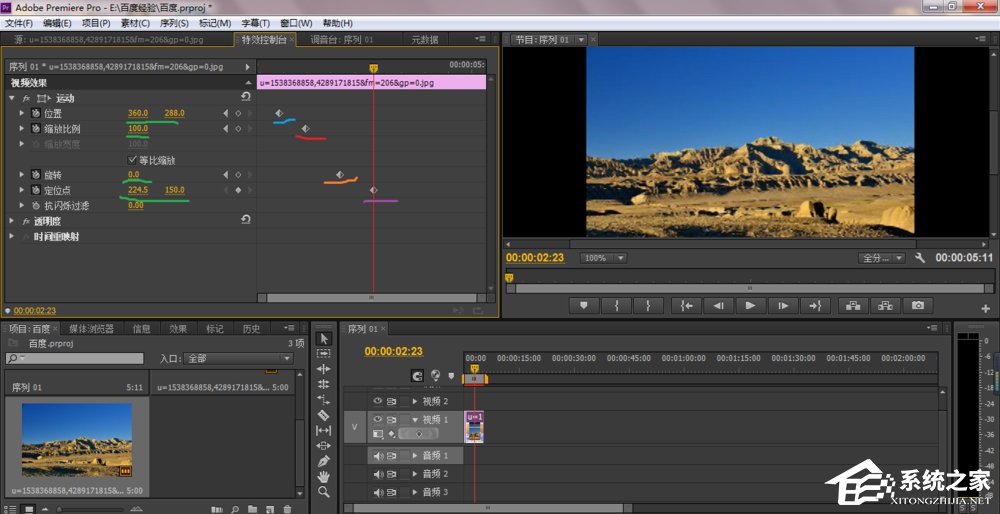This screenshot has width=1000, height=514.
Task: Uncheck the 等比缩放 uniform scale checkbox
Action: pyautogui.click(x=133, y=160)
